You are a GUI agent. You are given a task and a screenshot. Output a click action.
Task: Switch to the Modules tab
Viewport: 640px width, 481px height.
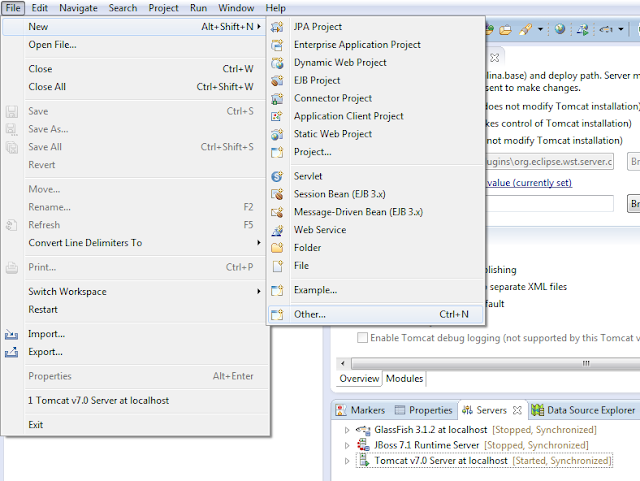pyautogui.click(x=404, y=379)
